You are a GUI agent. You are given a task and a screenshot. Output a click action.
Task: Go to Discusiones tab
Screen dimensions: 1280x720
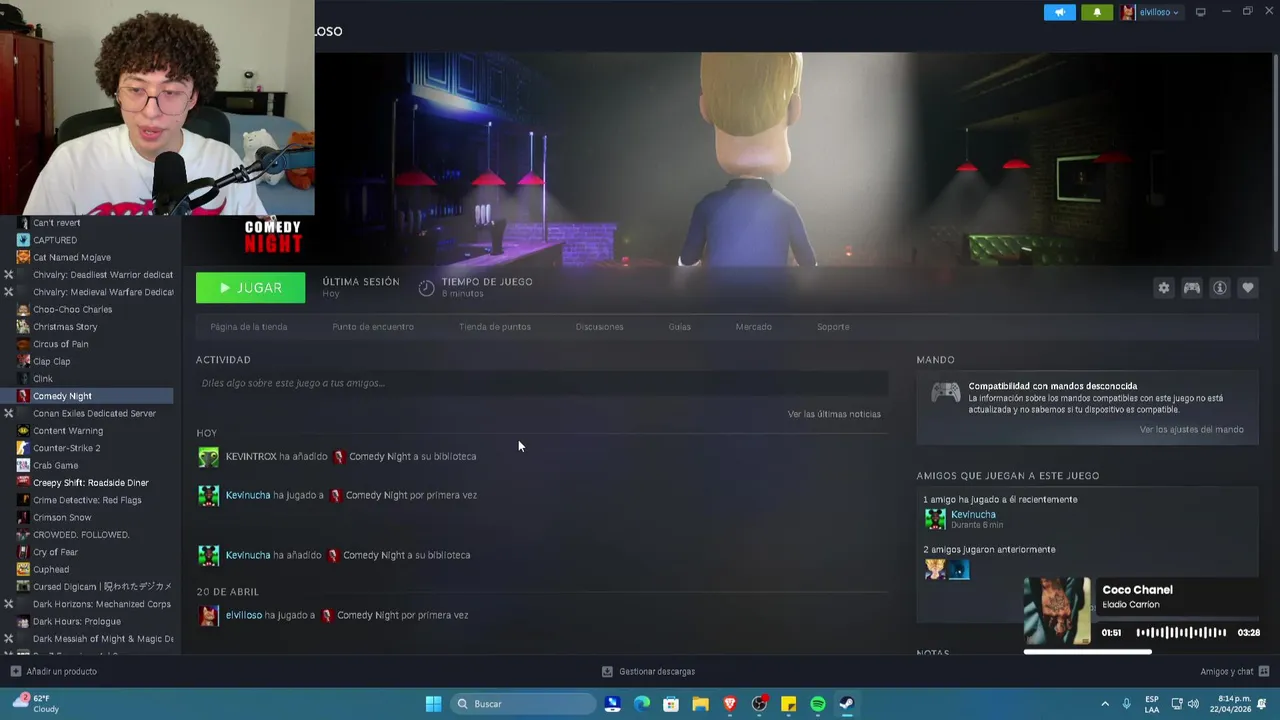[x=599, y=327]
